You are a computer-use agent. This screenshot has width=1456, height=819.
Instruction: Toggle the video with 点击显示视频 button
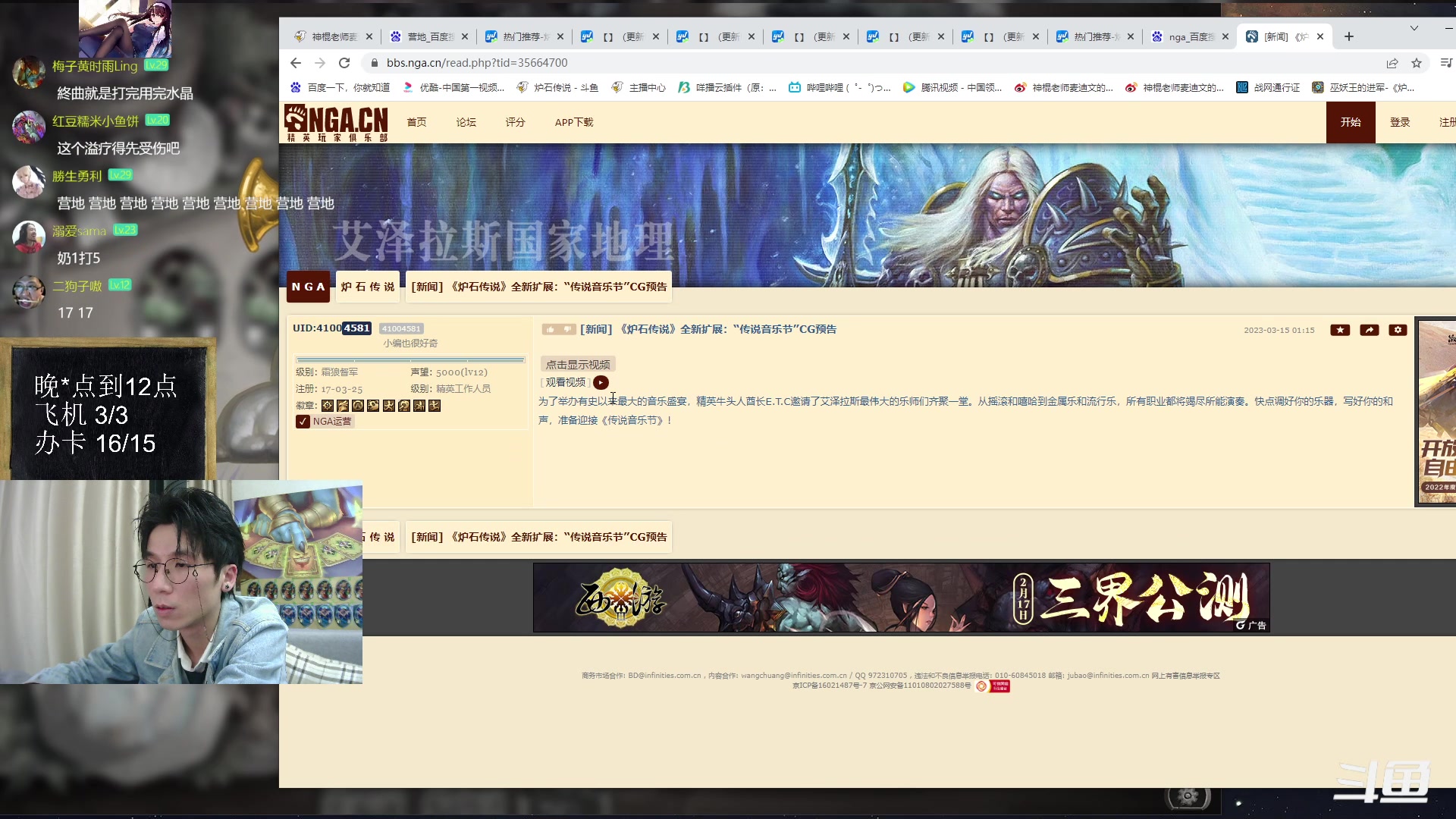click(x=577, y=364)
